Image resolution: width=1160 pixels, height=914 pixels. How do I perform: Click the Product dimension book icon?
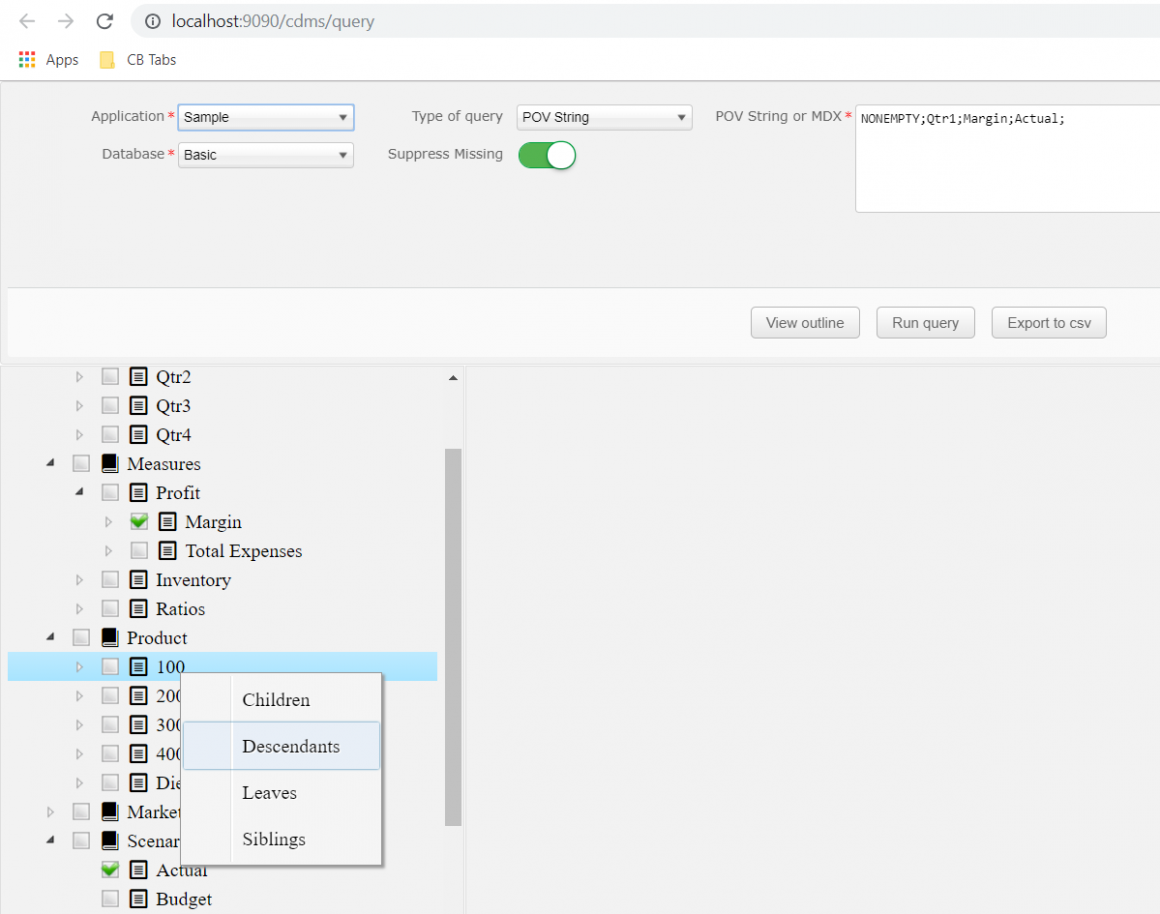(109, 637)
